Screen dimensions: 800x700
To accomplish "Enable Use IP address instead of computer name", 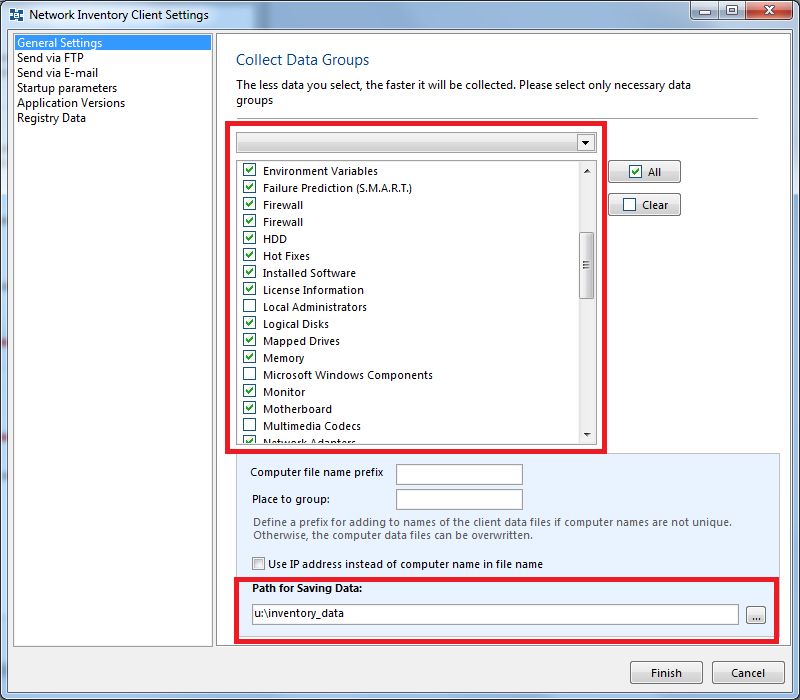I will click(x=258, y=563).
